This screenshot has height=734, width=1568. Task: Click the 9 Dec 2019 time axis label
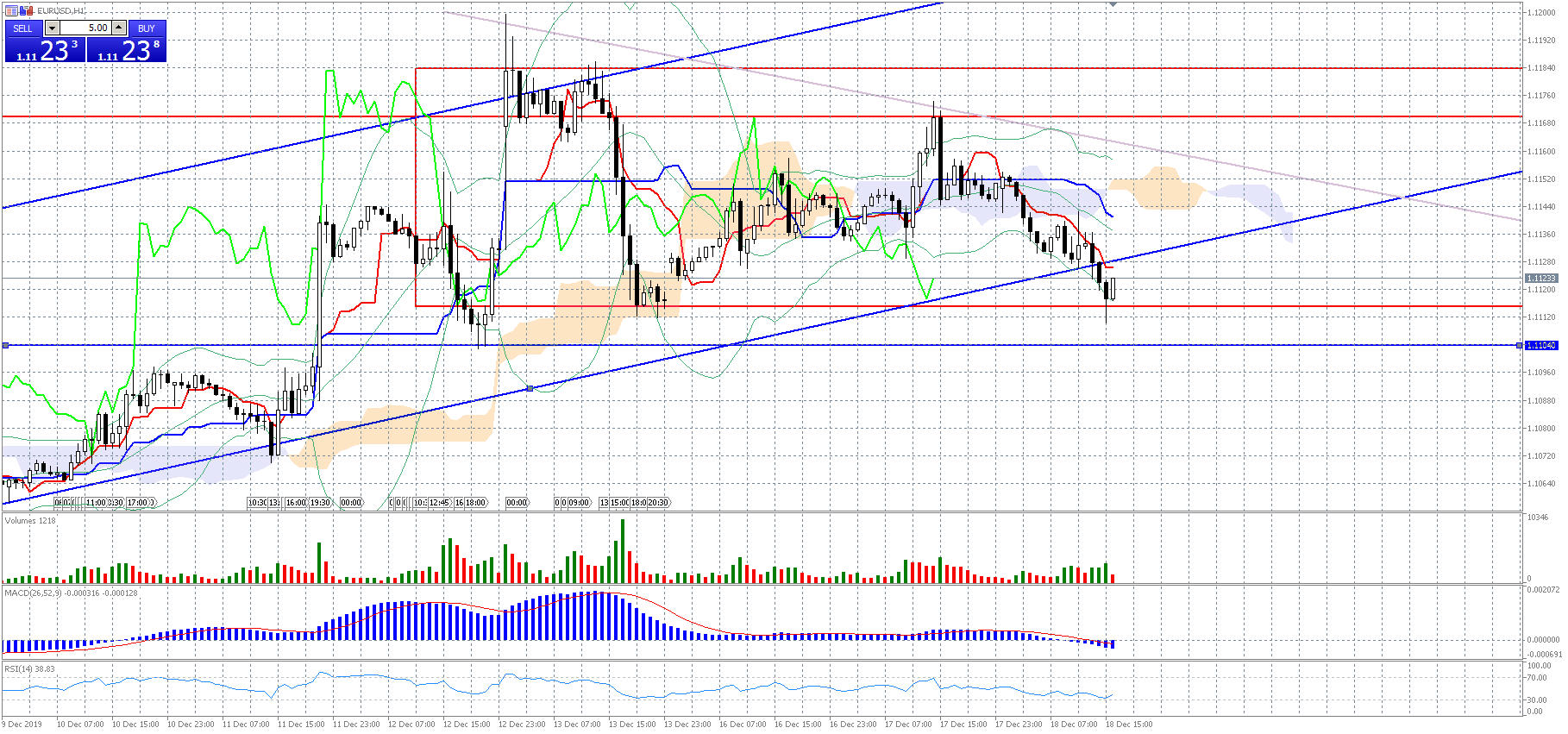[22, 724]
